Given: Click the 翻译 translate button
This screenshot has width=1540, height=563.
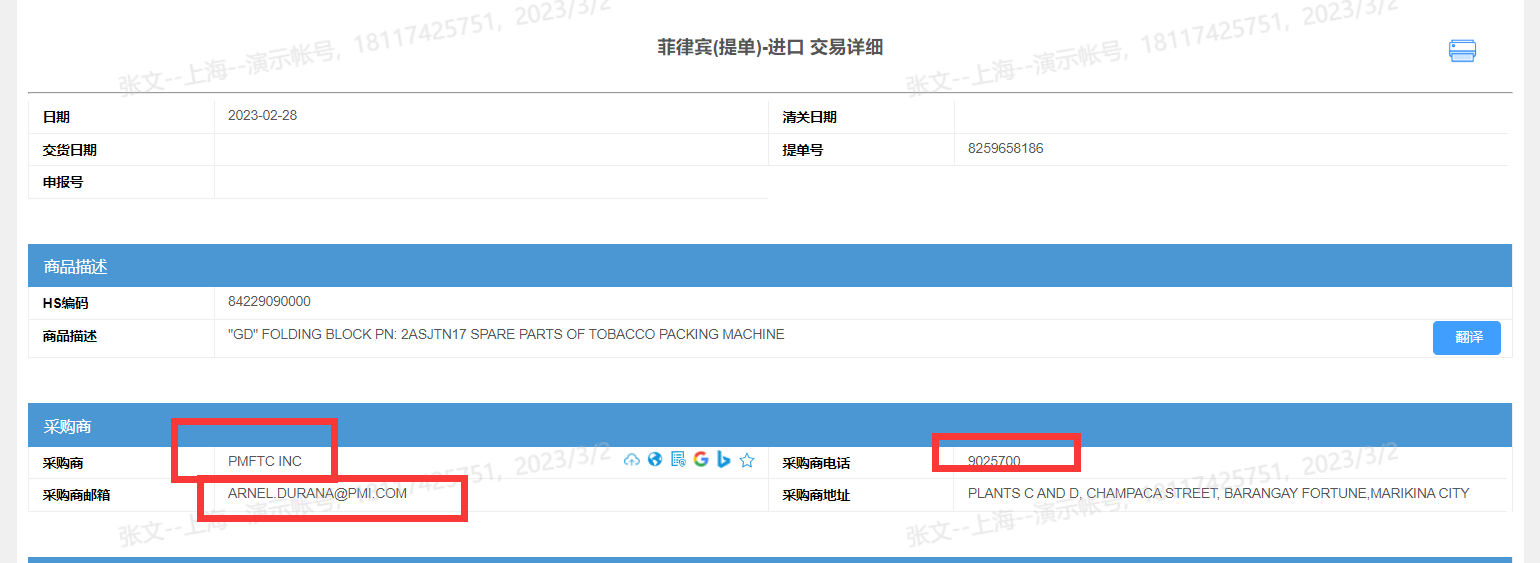Looking at the screenshot, I should tap(1467, 338).
